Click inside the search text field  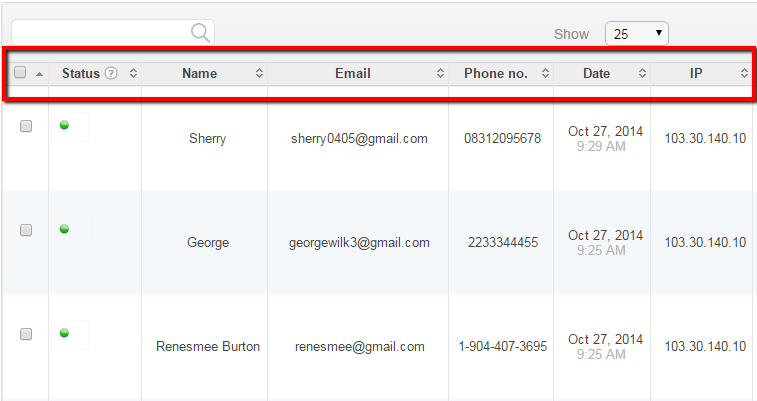coord(100,34)
